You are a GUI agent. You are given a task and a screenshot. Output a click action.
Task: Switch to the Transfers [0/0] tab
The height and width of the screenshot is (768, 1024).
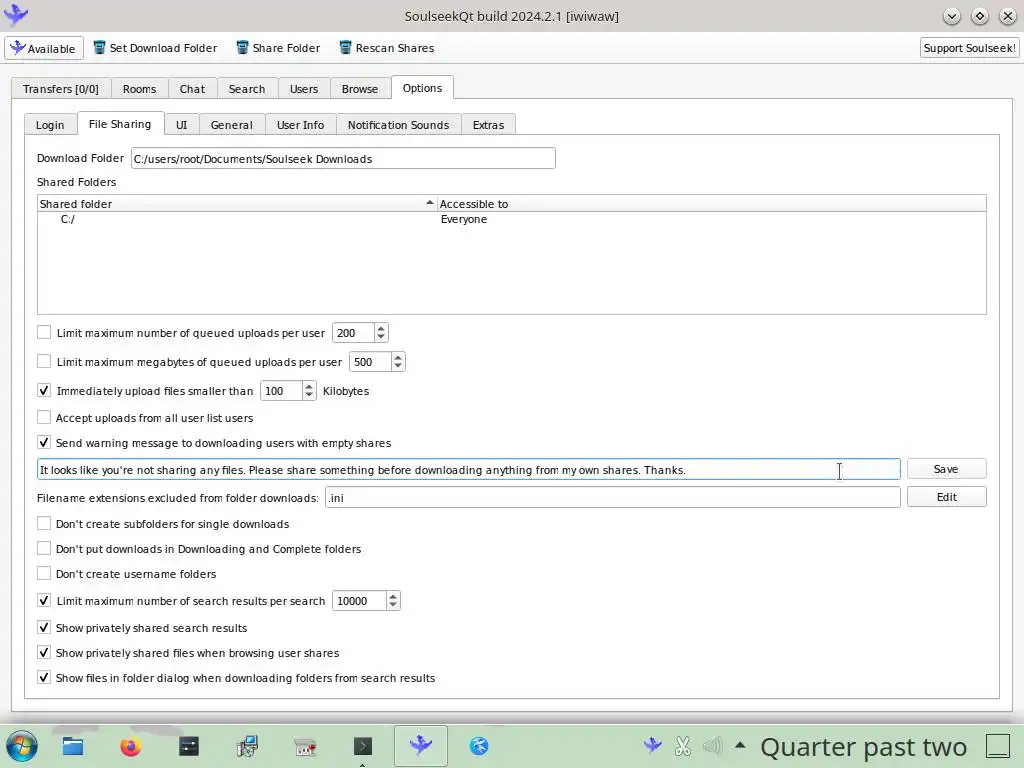[x=61, y=89]
